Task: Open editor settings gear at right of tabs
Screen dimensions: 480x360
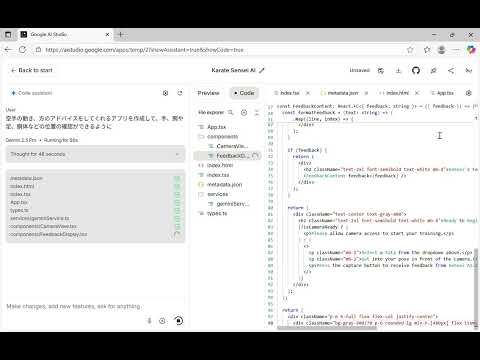Action: (469, 93)
